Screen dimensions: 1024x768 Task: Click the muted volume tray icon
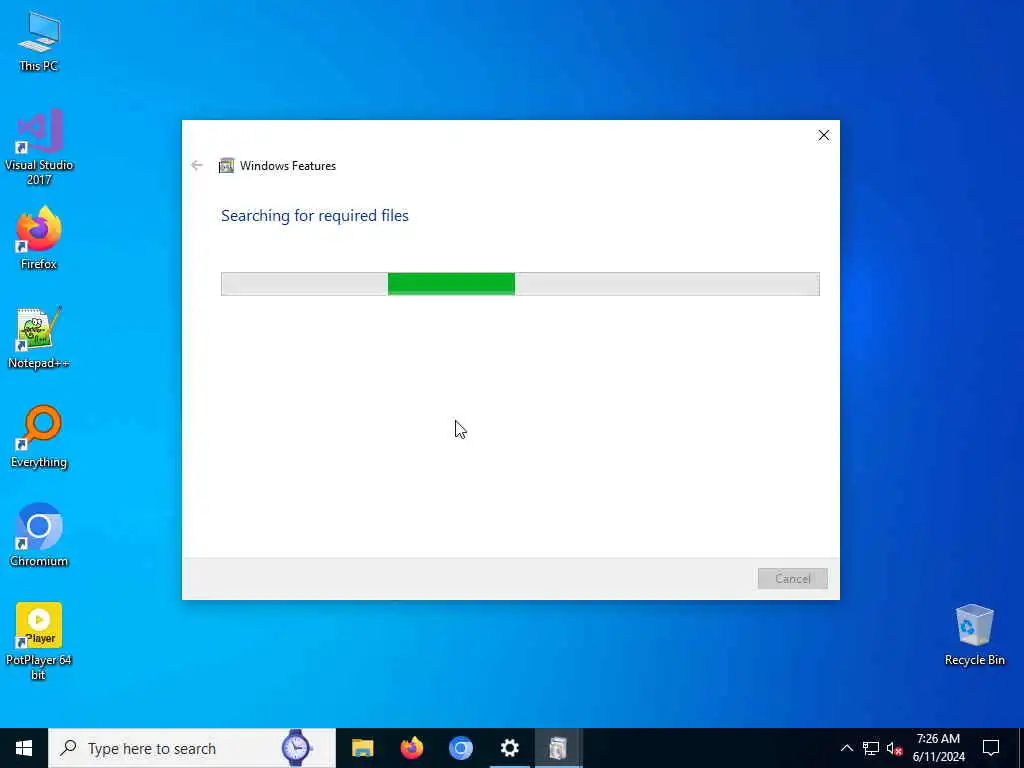pyautogui.click(x=894, y=748)
